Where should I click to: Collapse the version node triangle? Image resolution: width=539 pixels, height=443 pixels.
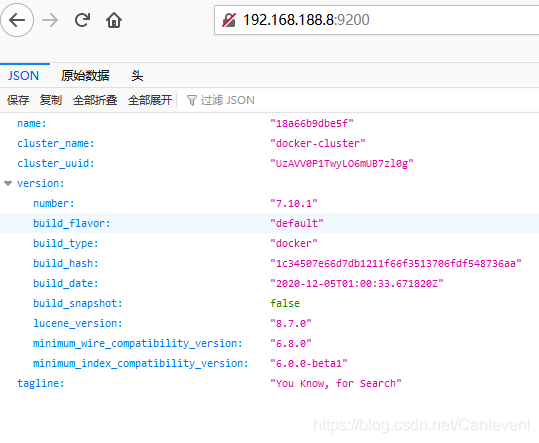pyautogui.click(x=8, y=184)
